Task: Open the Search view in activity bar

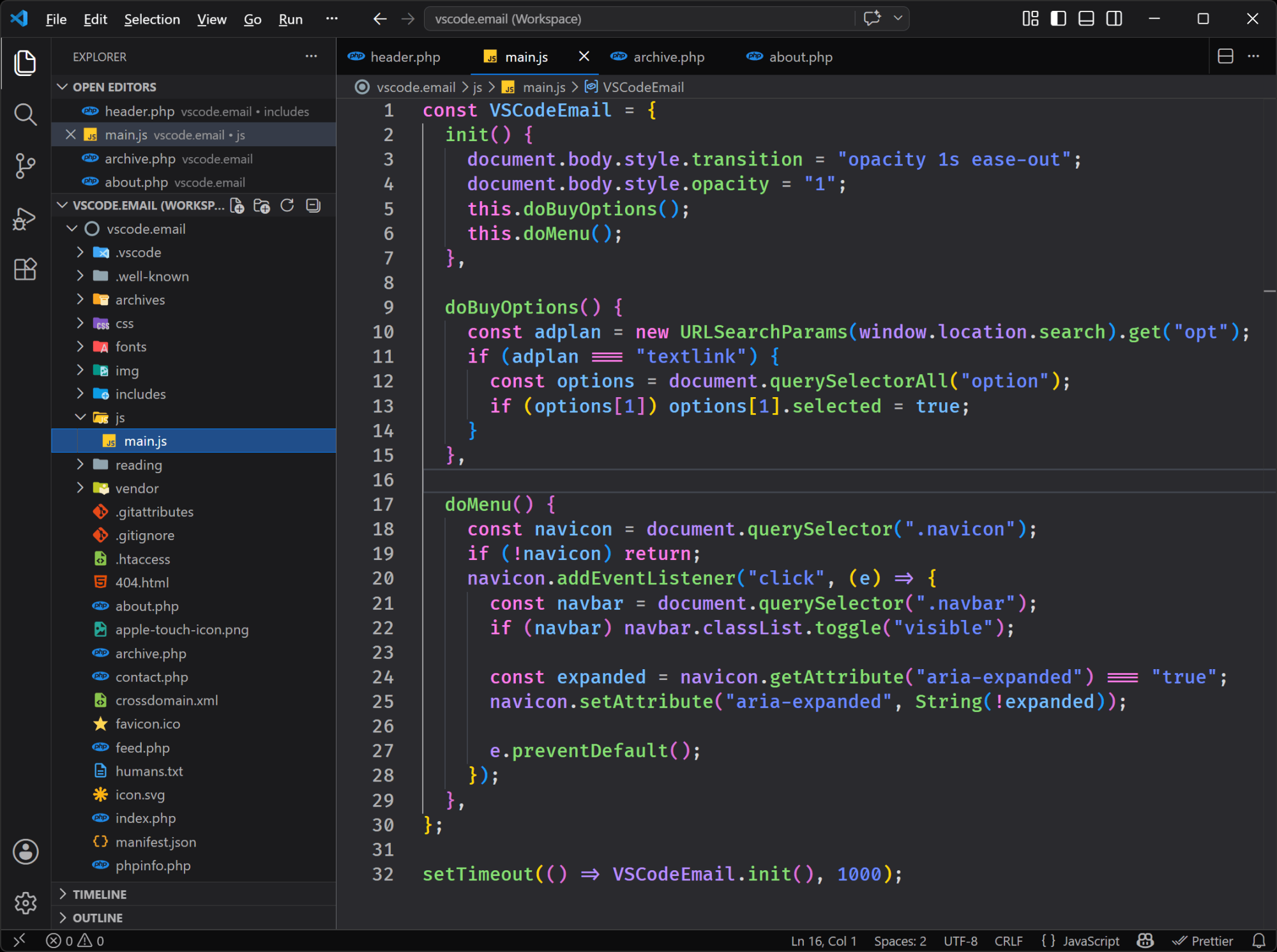Action: (x=25, y=115)
